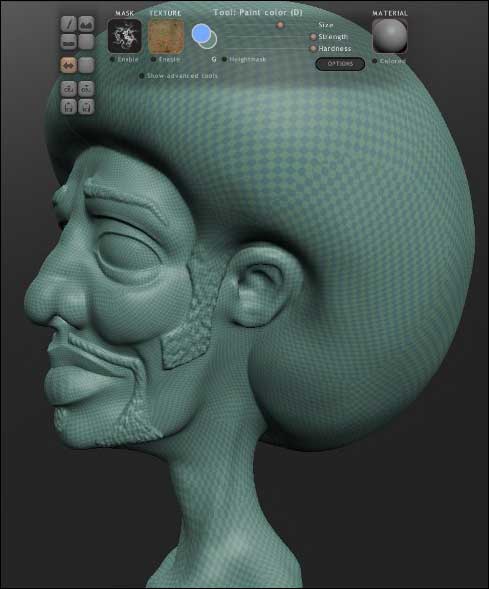The image size is (489, 589).
Task: Open the MASK brush image thumbnail
Action: click(125, 36)
